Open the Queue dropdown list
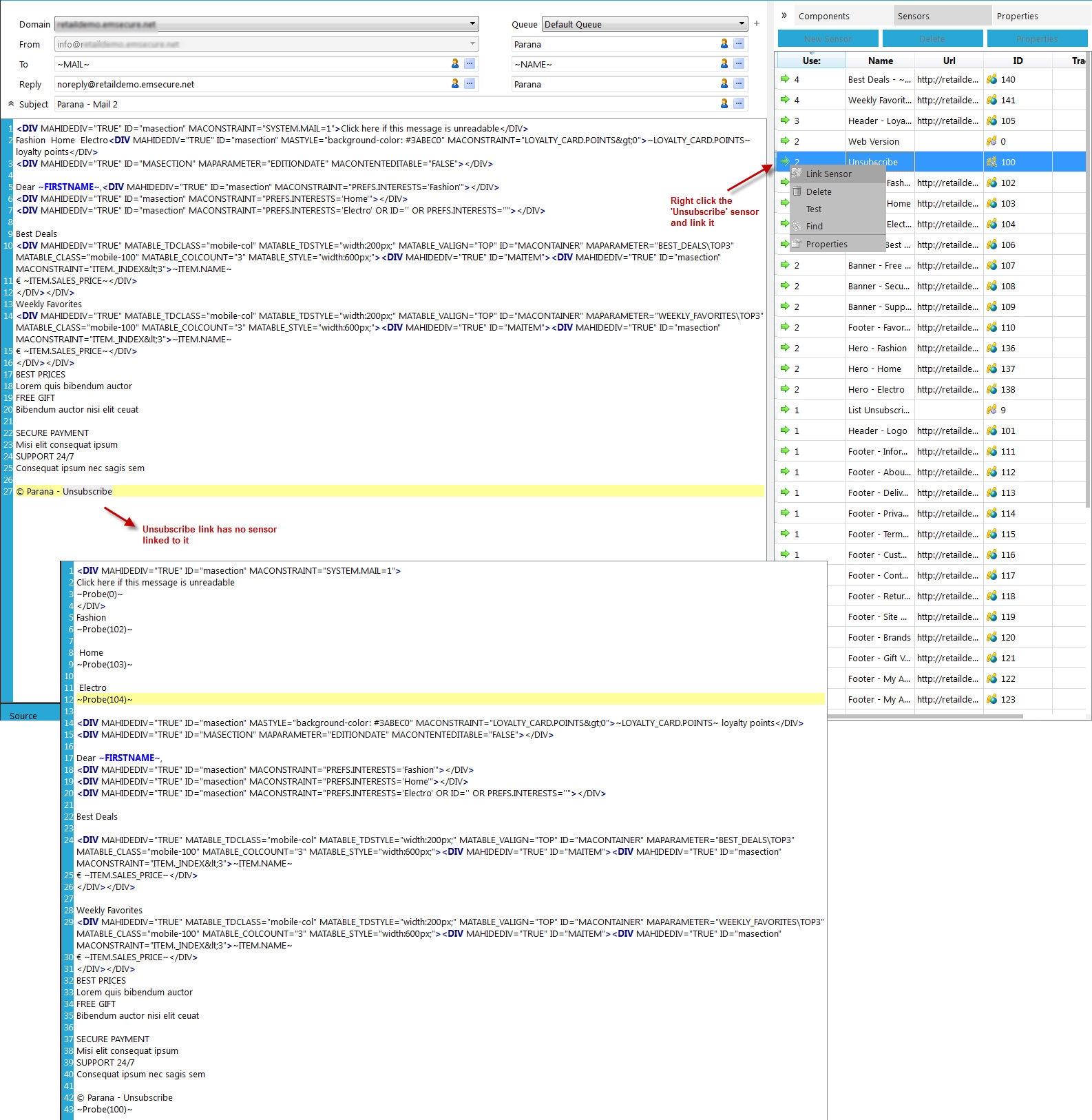The height and width of the screenshot is (1120, 1092). point(741,24)
